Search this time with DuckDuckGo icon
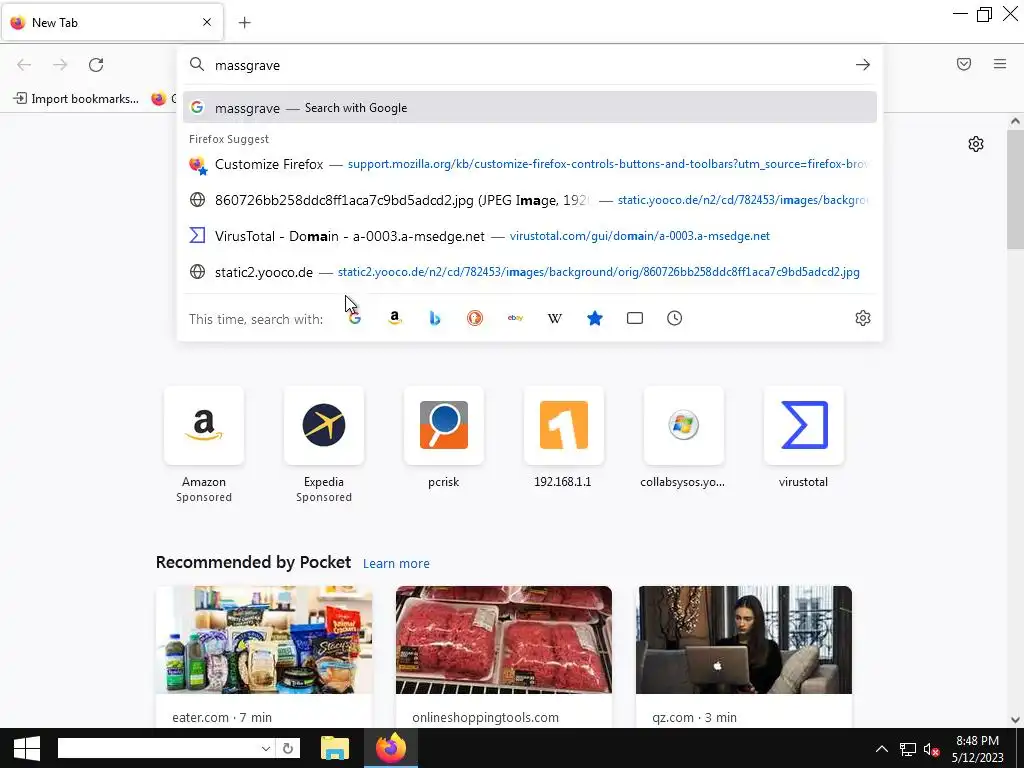The height and width of the screenshot is (768, 1024). (475, 318)
